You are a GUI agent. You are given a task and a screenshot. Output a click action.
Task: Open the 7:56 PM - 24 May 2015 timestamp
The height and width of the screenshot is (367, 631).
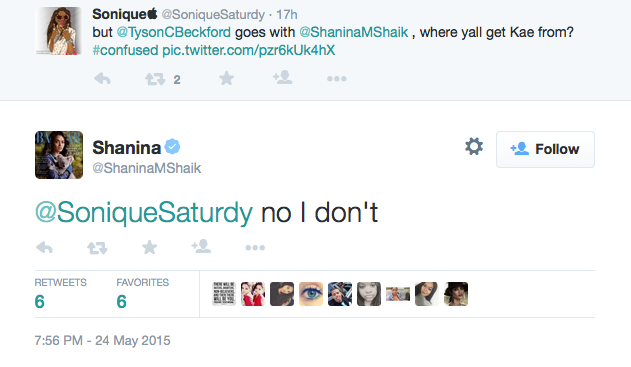[x=102, y=340]
